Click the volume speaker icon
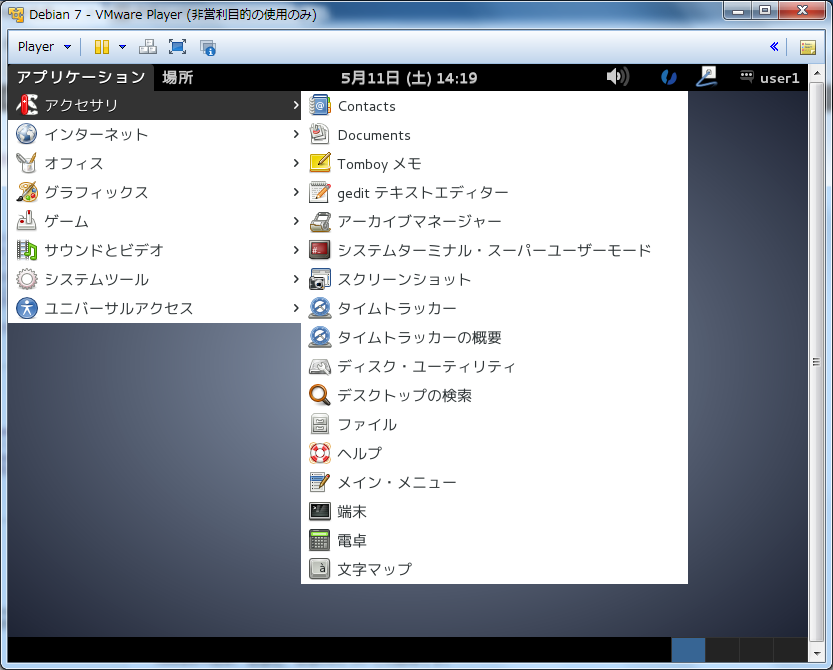This screenshot has height=670, width=833. tap(617, 77)
